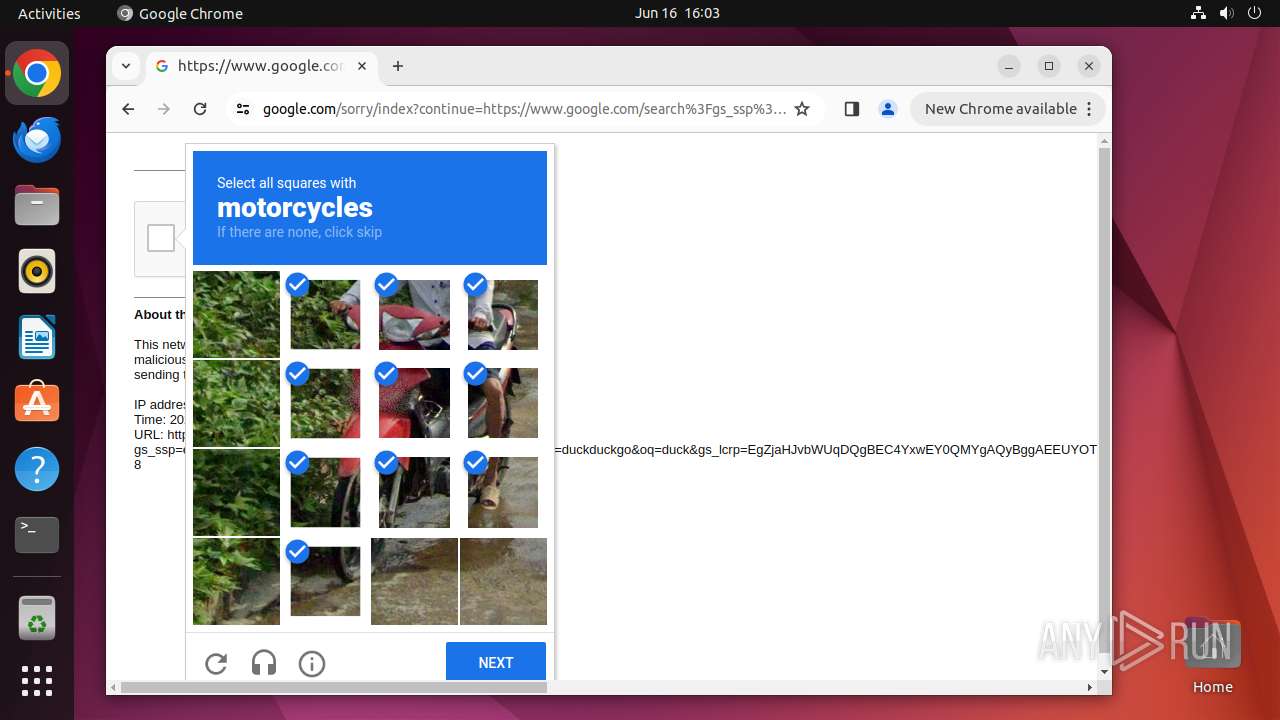Open the Terminal from the dock

37,535
